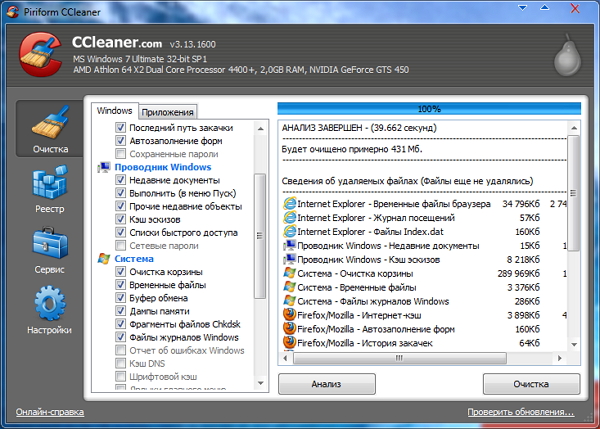The image size is (600, 429).
Task: Open the Сервис toolbox section
Action: pos(50,250)
